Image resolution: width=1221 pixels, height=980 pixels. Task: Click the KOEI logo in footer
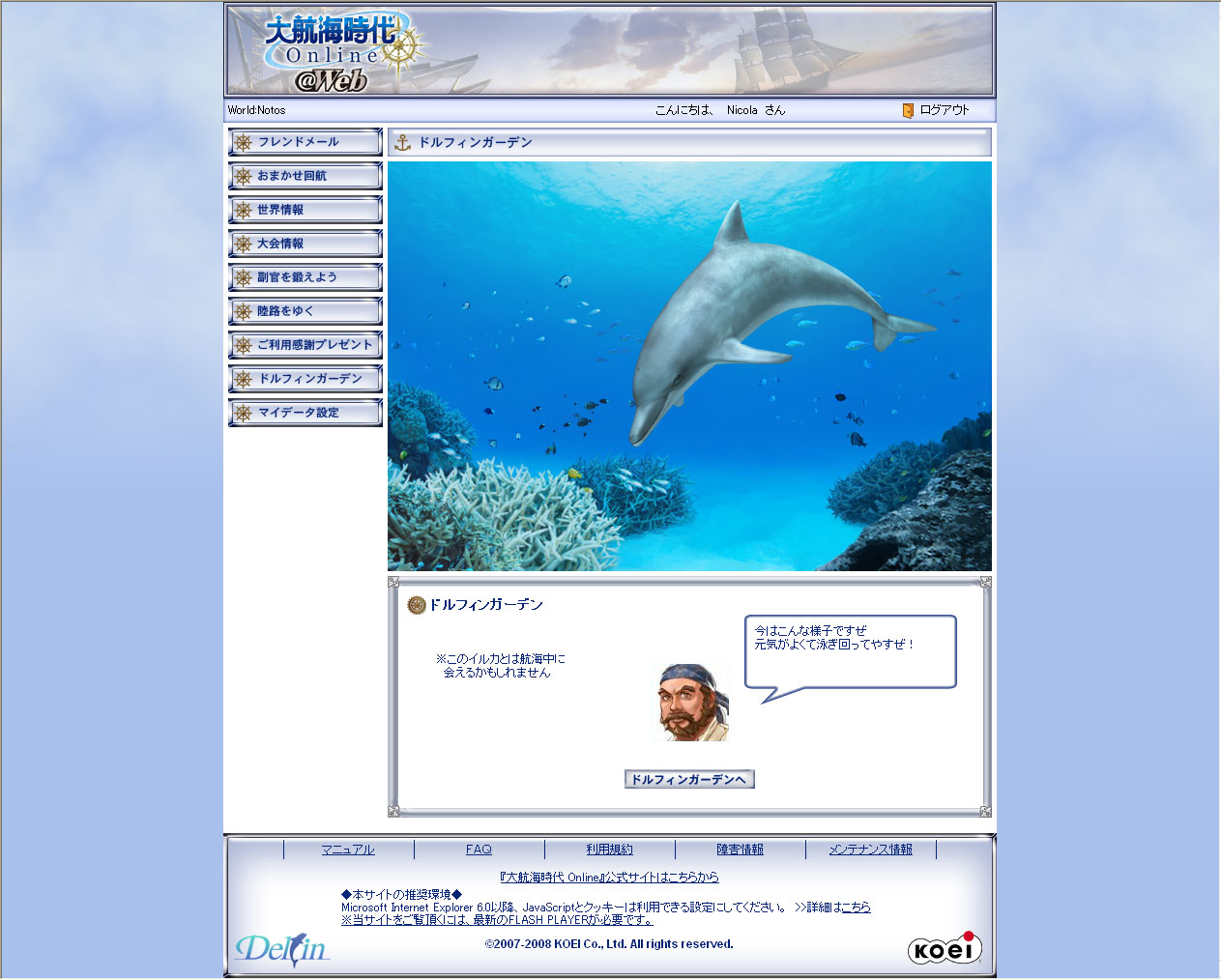945,949
